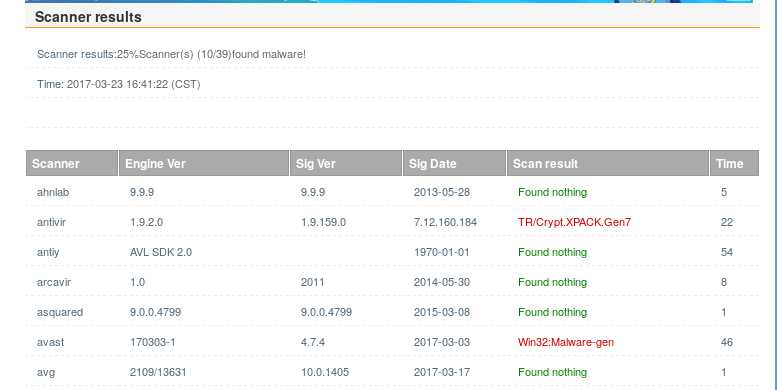Click the Scan result column header
Image resolution: width=777 pixels, height=390 pixels.
pyautogui.click(x=608, y=164)
